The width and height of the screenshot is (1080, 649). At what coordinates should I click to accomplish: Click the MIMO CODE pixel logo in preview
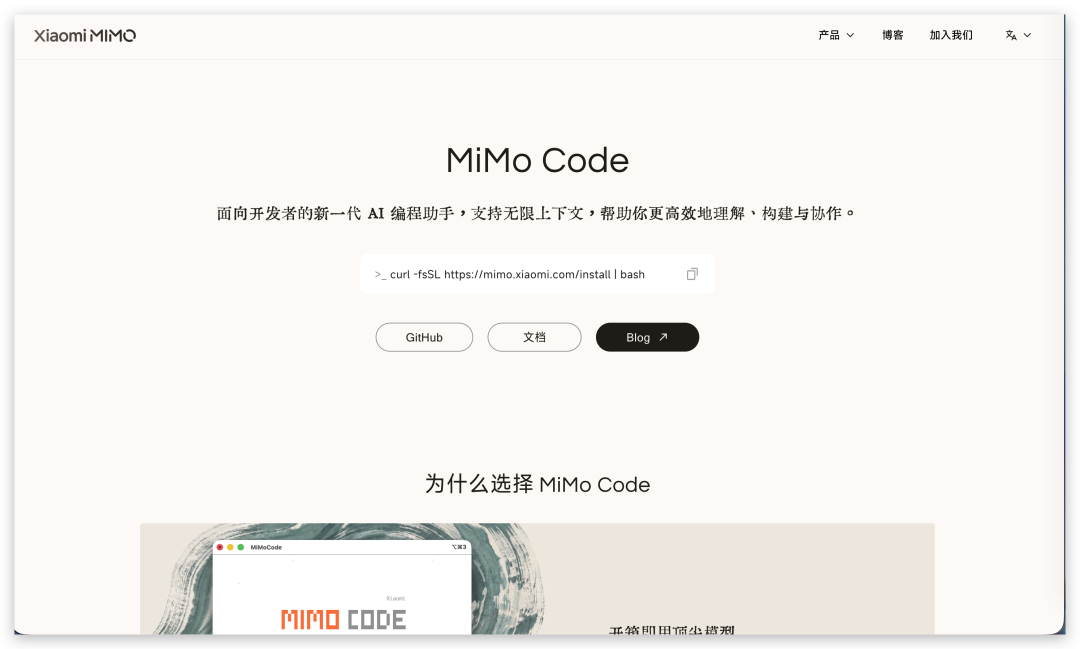[343, 619]
